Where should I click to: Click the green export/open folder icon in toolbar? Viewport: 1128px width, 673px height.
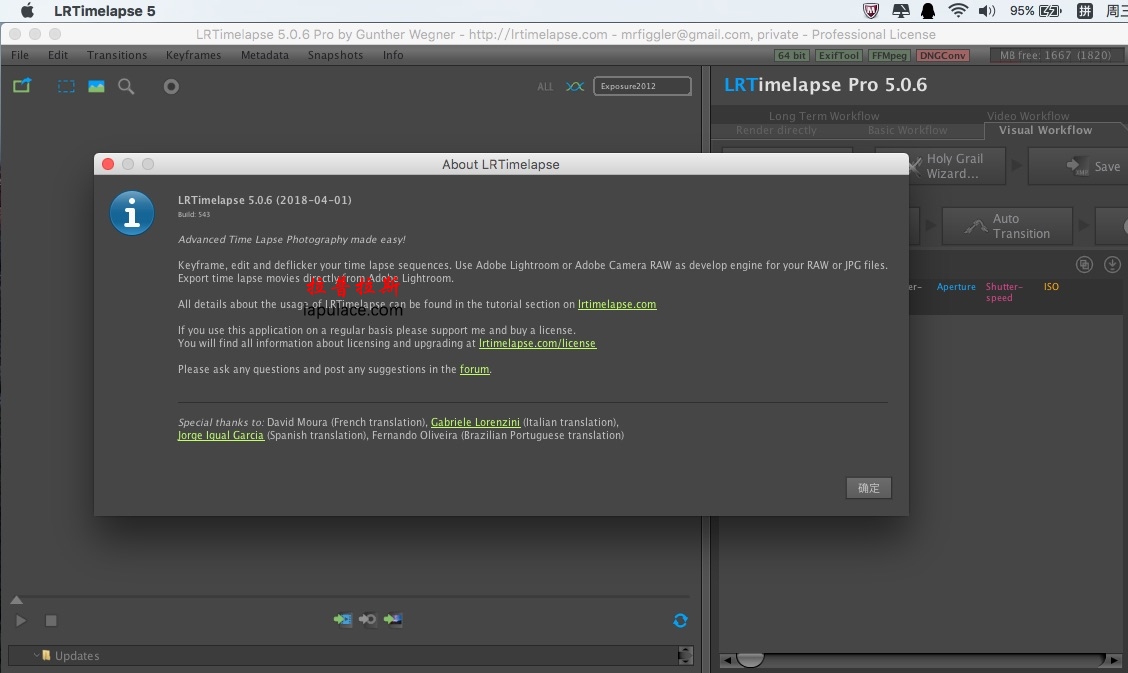22,86
